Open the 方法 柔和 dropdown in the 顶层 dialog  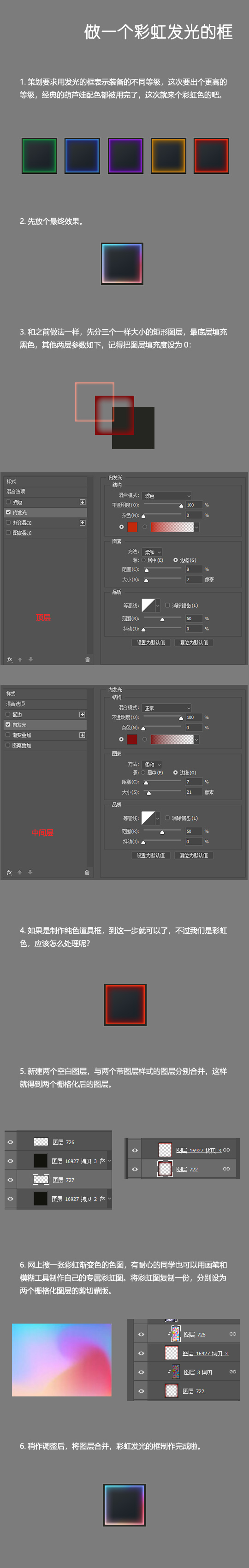tap(152, 552)
